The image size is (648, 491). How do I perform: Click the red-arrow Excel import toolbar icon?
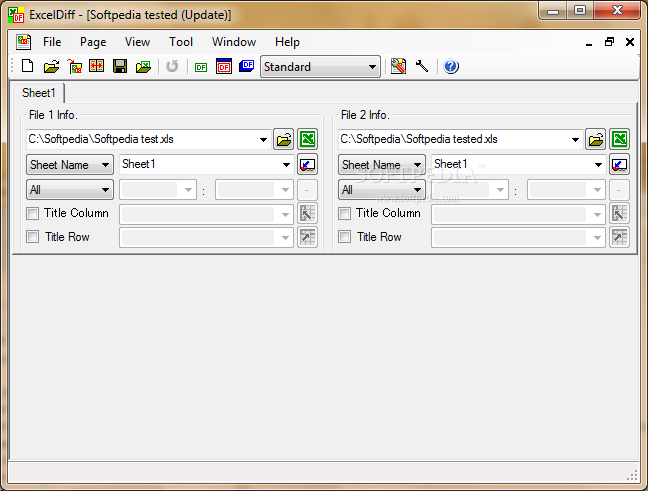click(75, 66)
